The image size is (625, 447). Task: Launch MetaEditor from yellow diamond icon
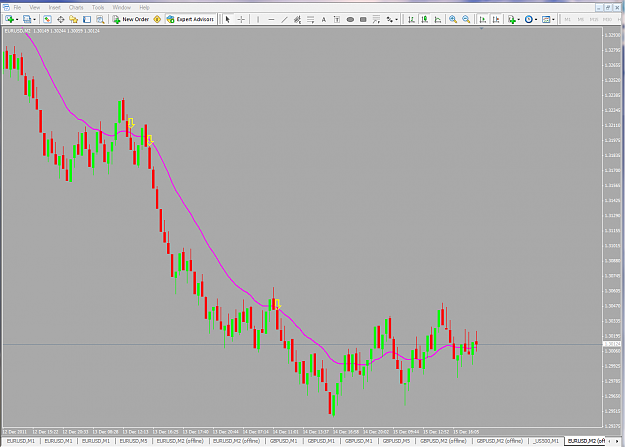(x=157, y=19)
